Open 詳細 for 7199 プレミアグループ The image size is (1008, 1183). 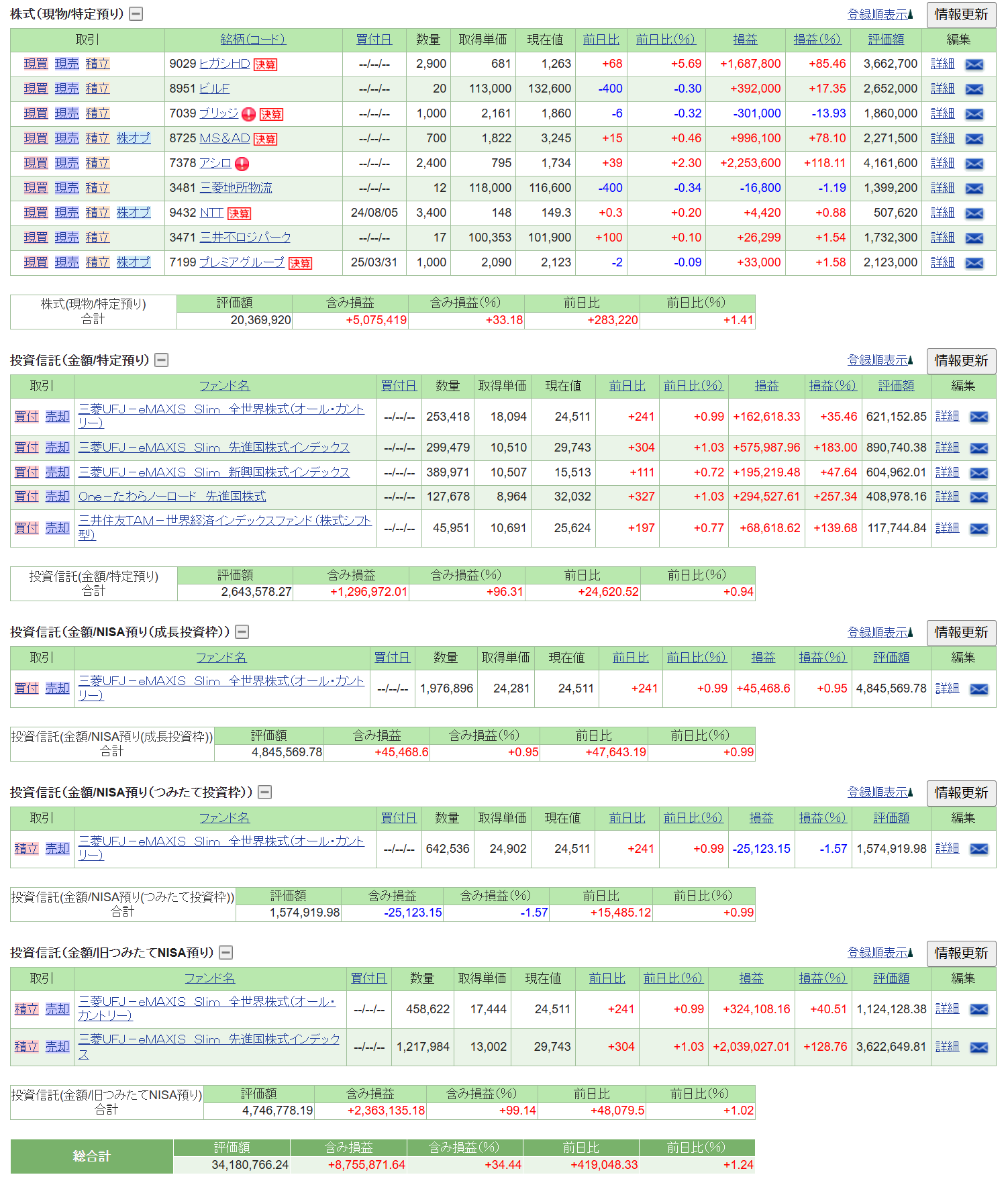942,262
